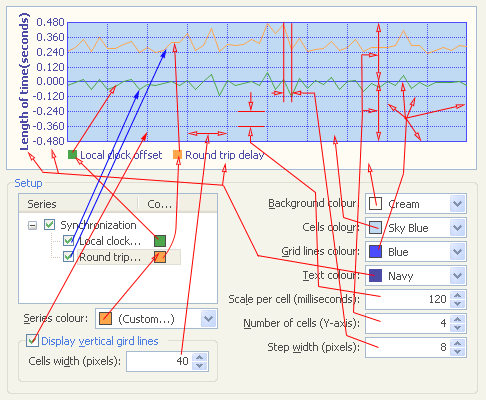Increase the Scale per cell value with up arrow
This screenshot has width=486, height=400.
click(458, 295)
